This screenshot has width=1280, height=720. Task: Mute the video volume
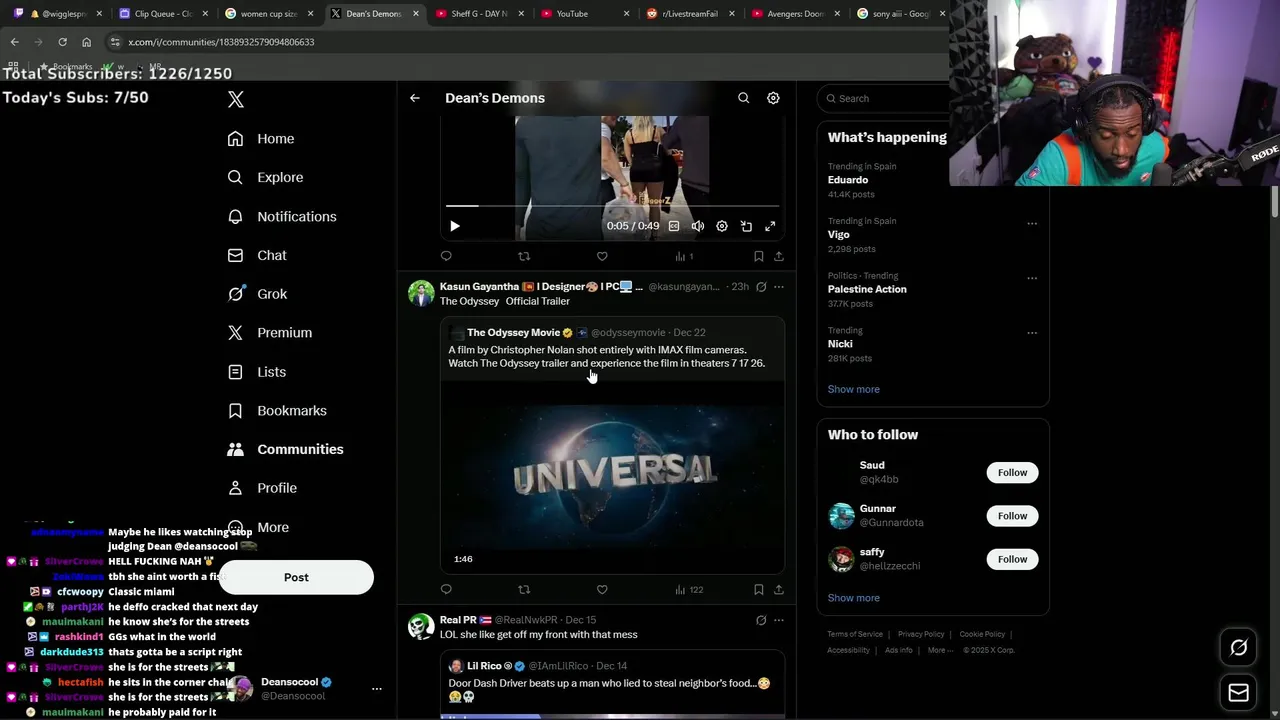(x=698, y=226)
